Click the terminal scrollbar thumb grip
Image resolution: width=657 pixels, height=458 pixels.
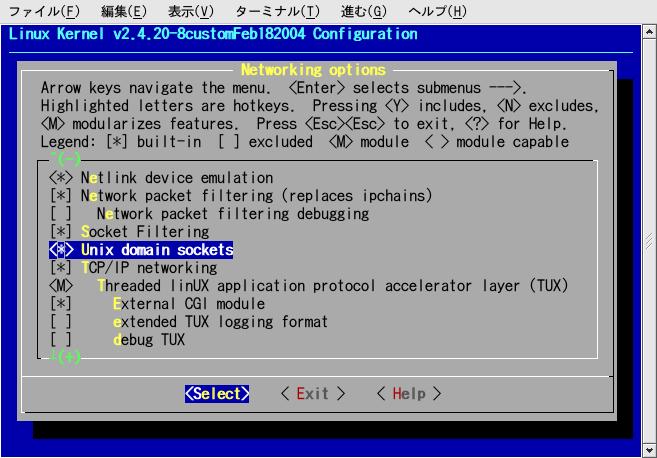point(649,241)
